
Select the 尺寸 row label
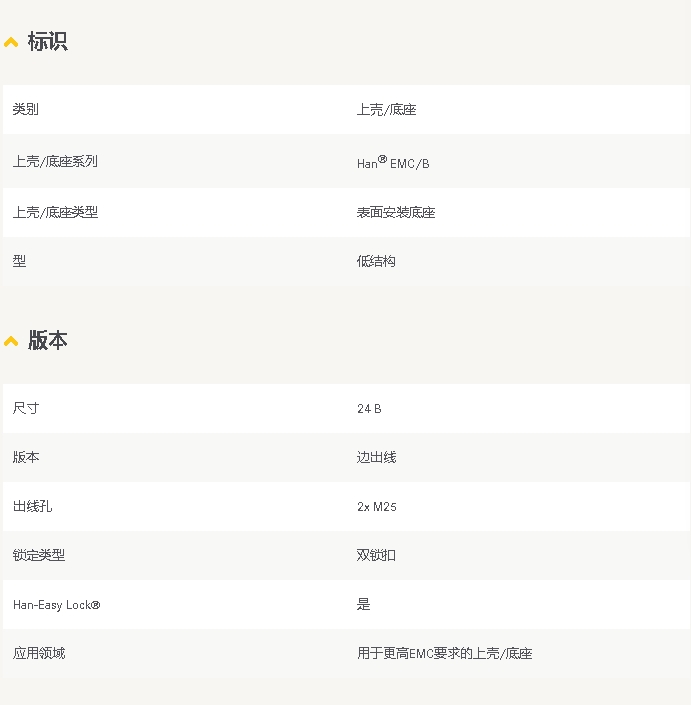(26, 408)
